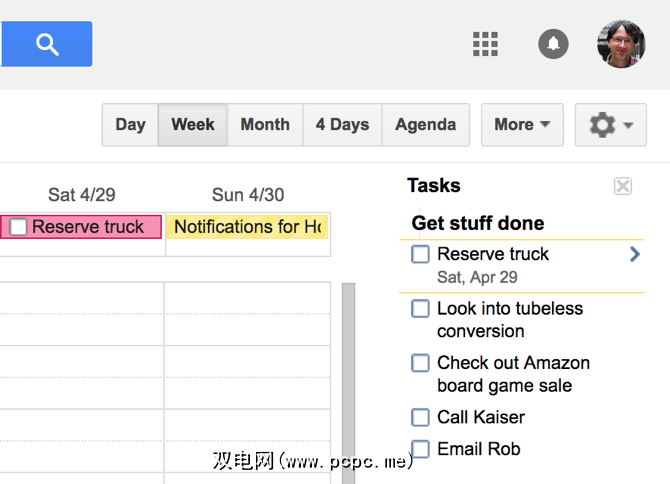Expand the More dropdown

[x=522, y=125]
